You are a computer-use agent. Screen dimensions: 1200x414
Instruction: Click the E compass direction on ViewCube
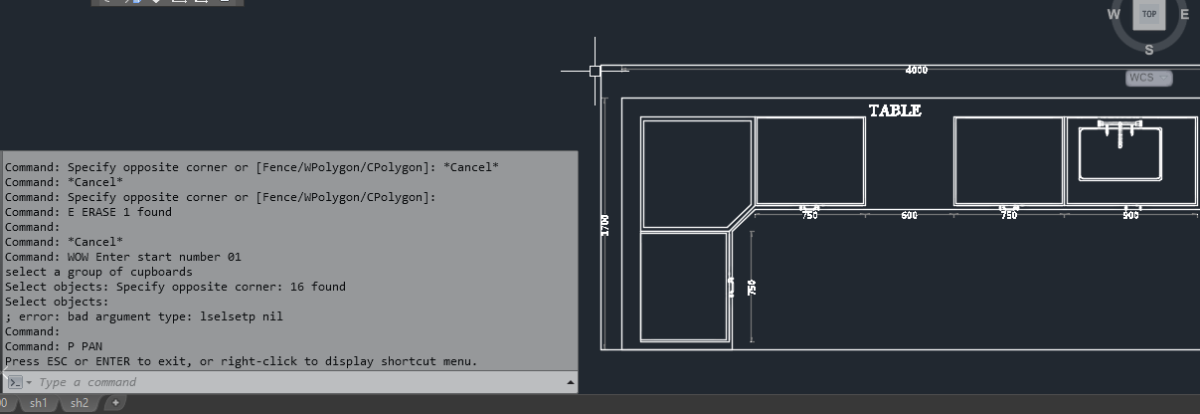(1184, 15)
